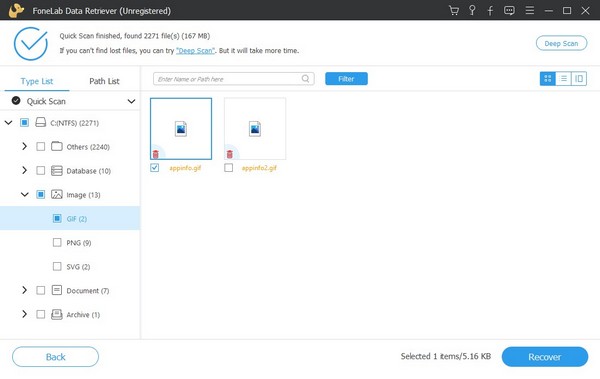Open the hamburger menu icon
The width and height of the screenshot is (600, 379).
tap(530, 10)
